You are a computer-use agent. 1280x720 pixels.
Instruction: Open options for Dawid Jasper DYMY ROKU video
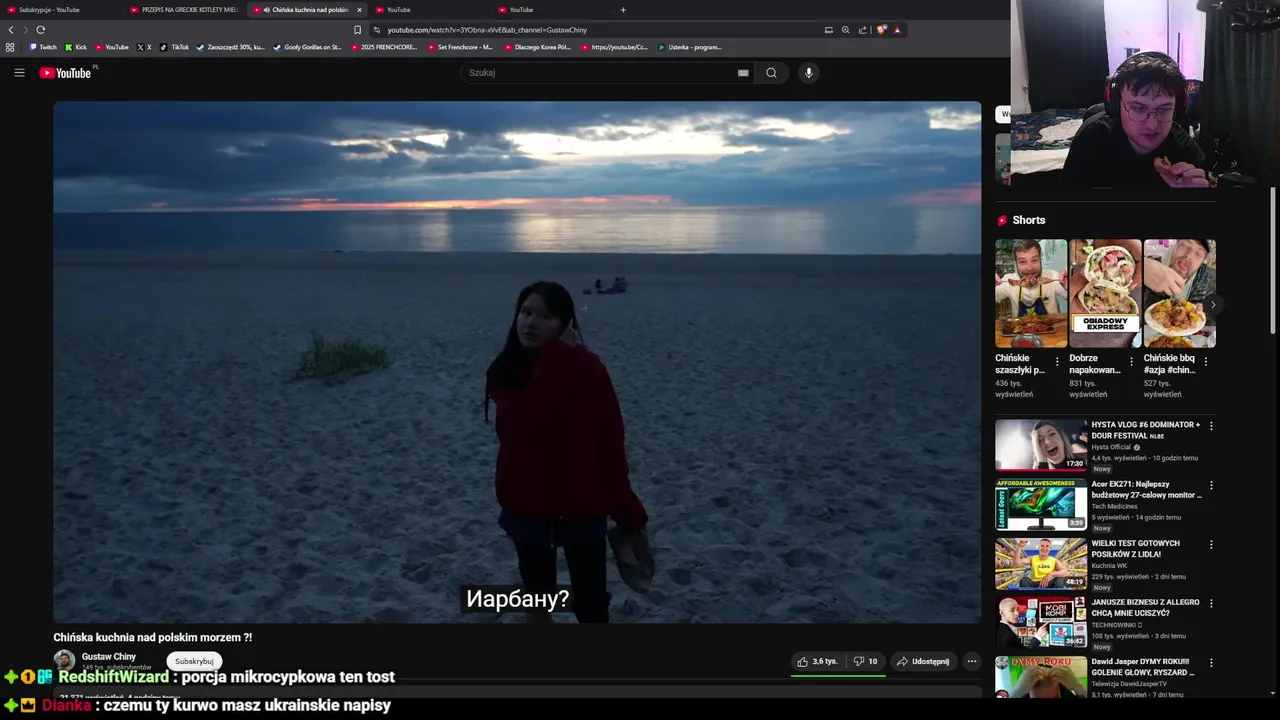1211,663
